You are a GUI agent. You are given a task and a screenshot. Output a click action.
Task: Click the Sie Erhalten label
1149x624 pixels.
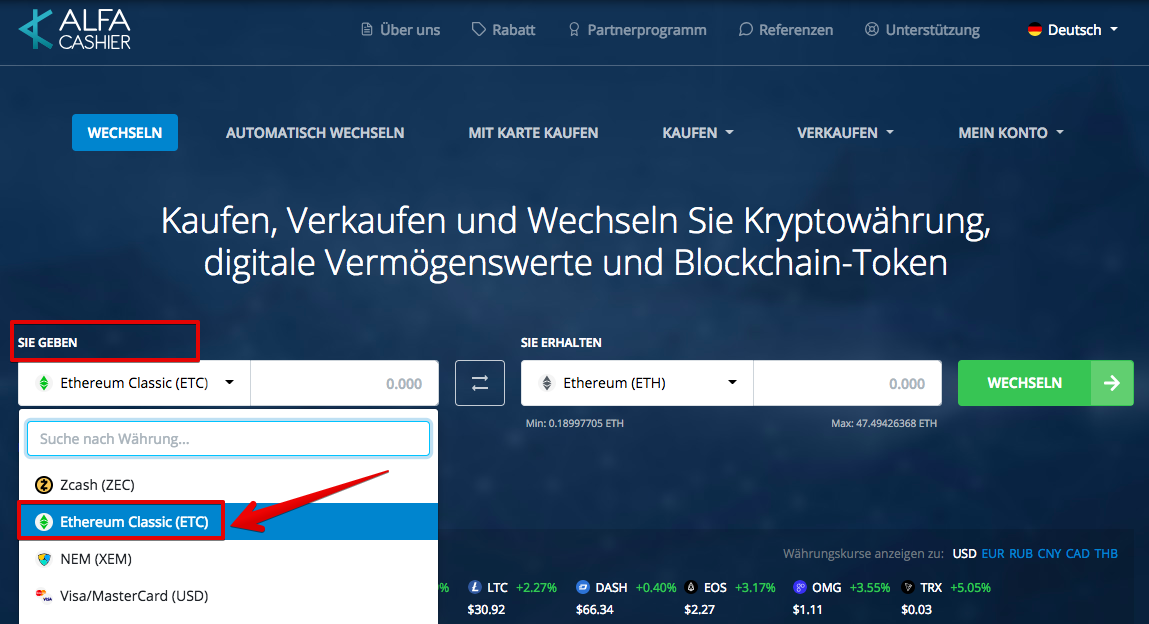(x=561, y=342)
